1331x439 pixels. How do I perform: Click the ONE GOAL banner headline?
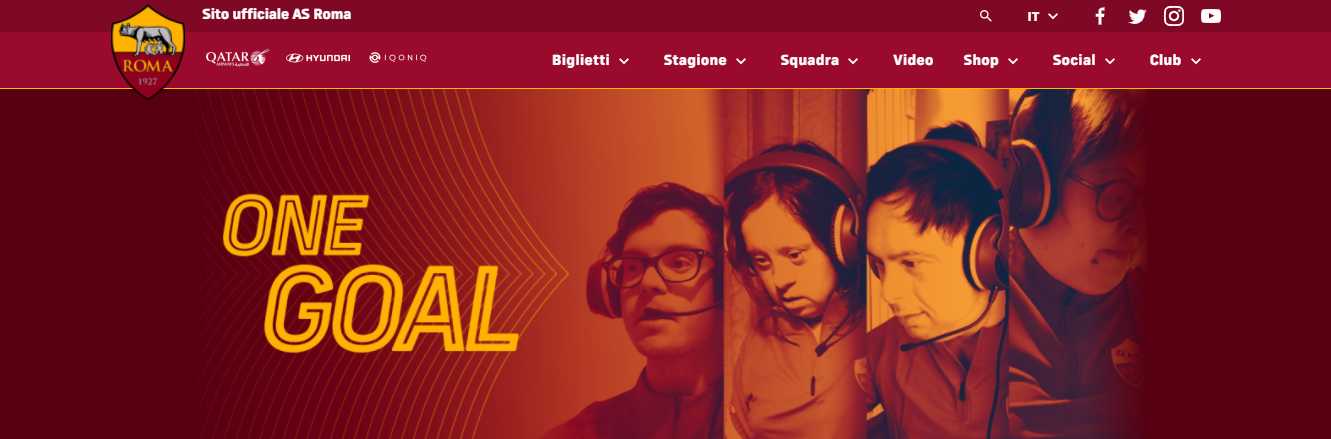tap(370, 270)
